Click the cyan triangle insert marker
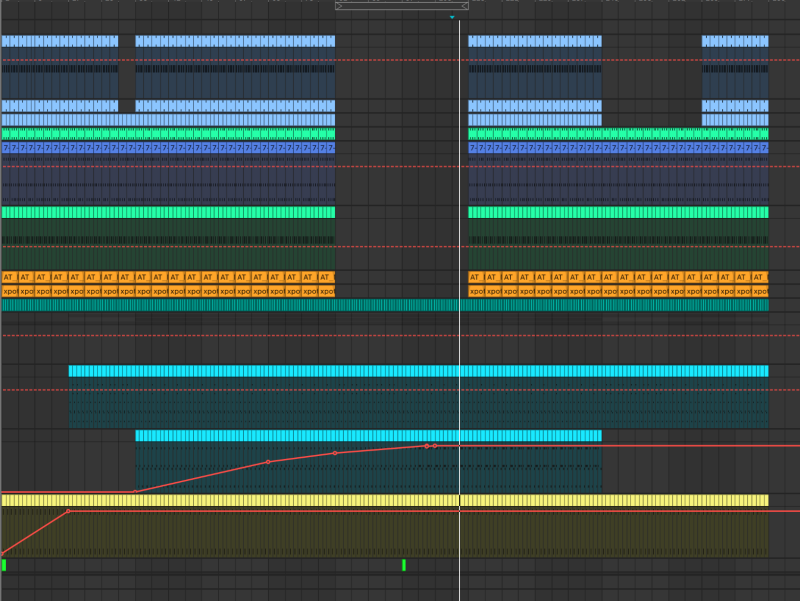Screen dimensions: 800x601 452,17
